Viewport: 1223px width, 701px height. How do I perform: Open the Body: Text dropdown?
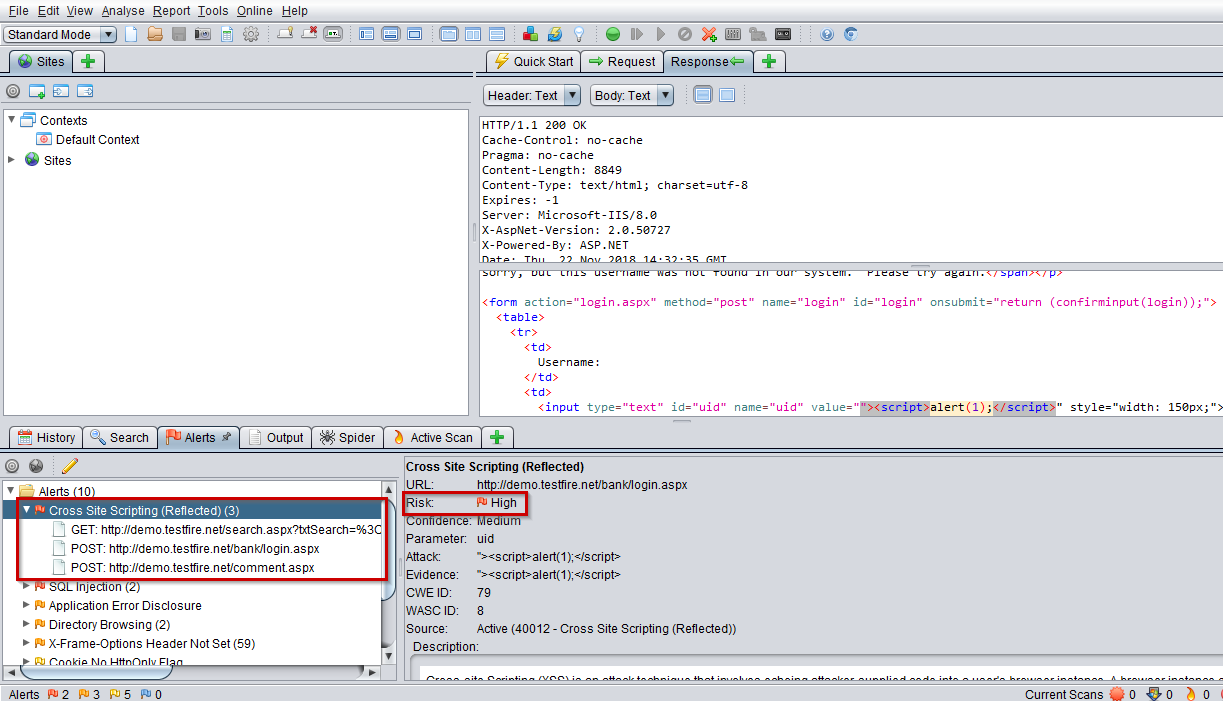632,96
